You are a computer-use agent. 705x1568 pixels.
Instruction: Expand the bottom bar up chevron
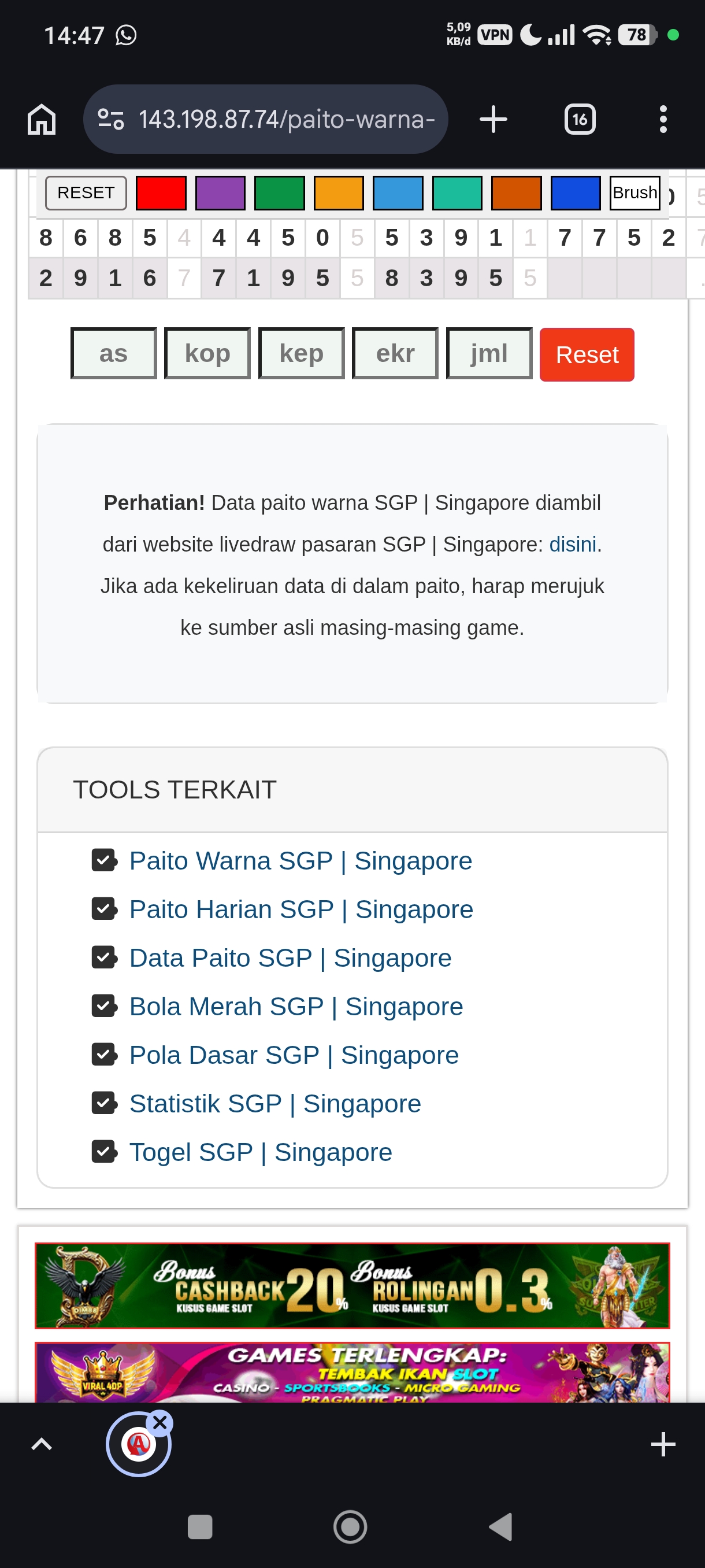42,1444
